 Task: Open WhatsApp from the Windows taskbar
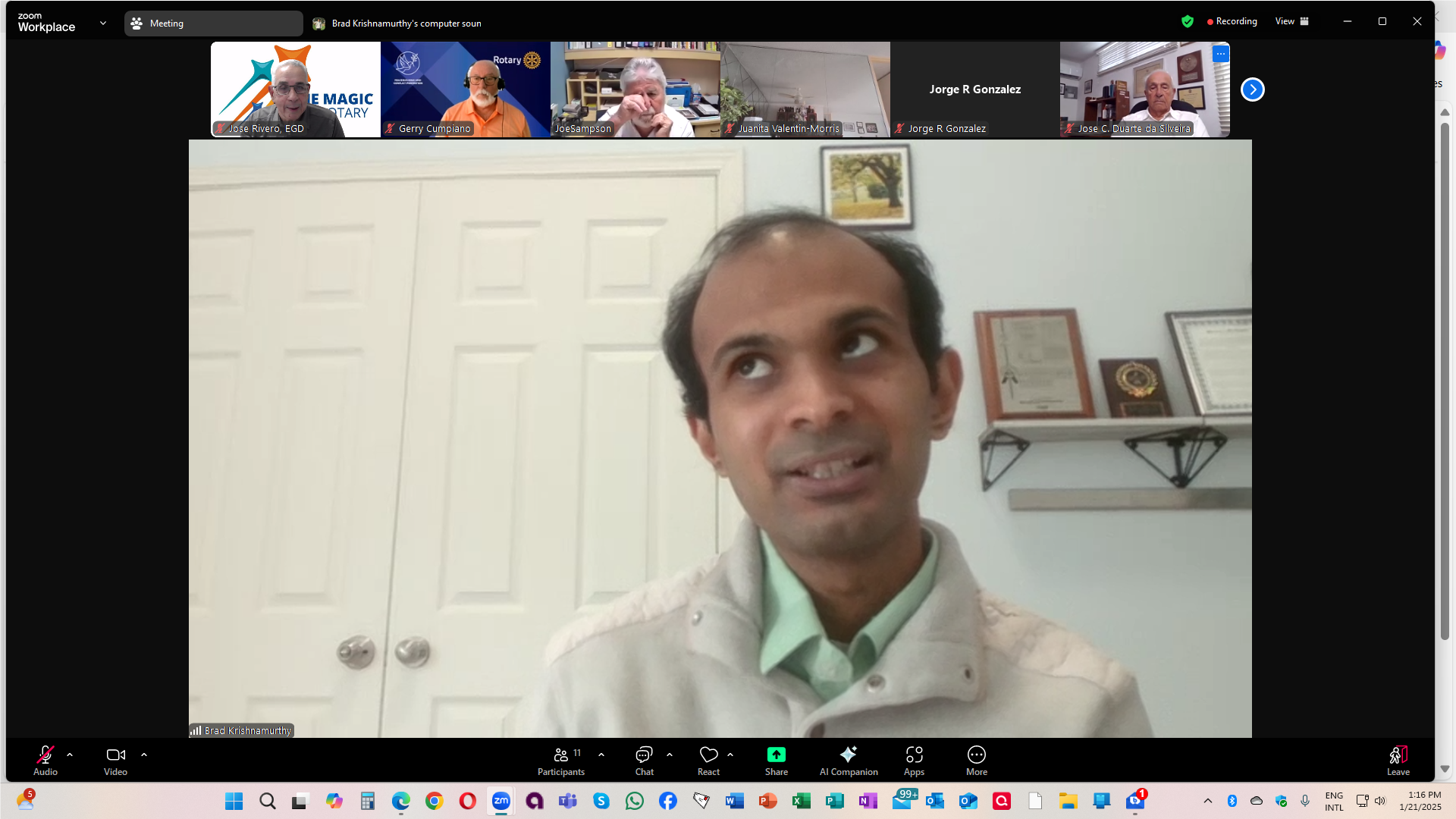(634, 801)
